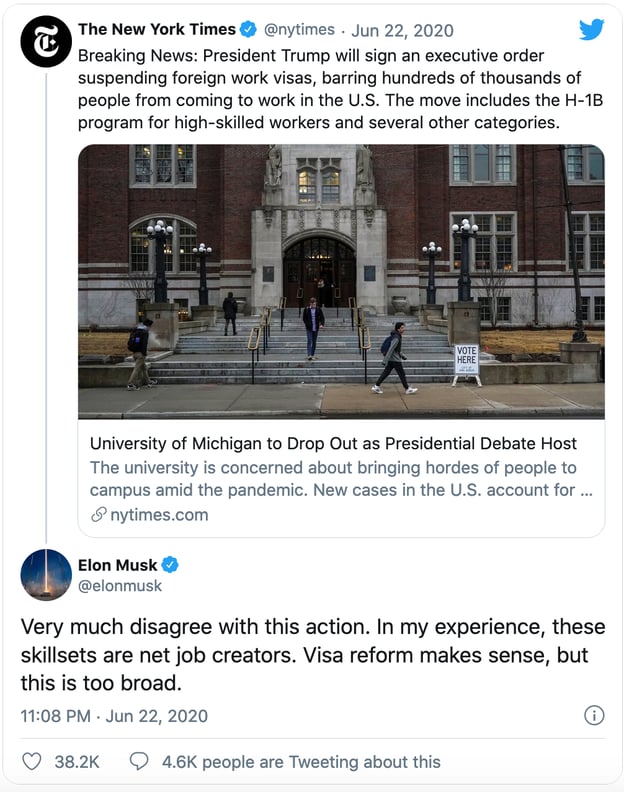The image size is (624, 792).
Task: Open the @elonmusk handle
Action: [120, 586]
